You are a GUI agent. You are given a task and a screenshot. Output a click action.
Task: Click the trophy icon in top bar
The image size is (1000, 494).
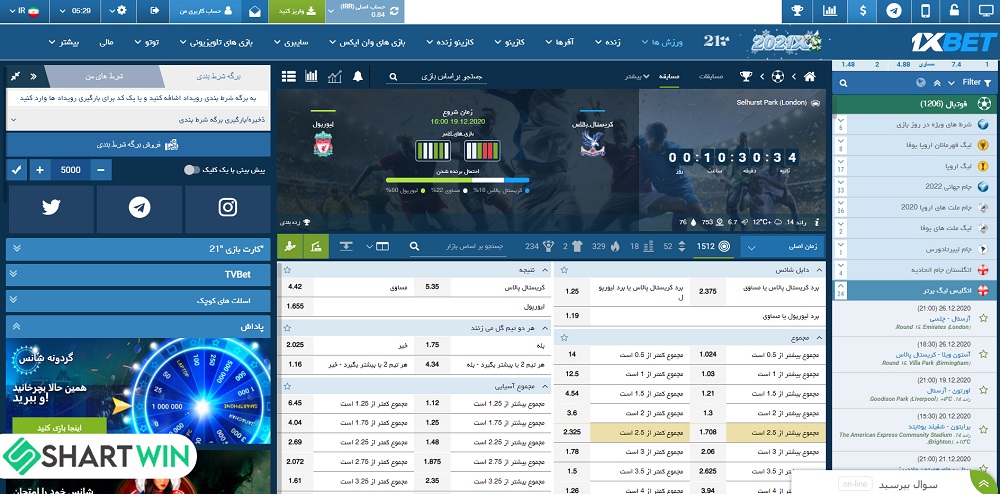pyautogui.click(x=797, y=12)
